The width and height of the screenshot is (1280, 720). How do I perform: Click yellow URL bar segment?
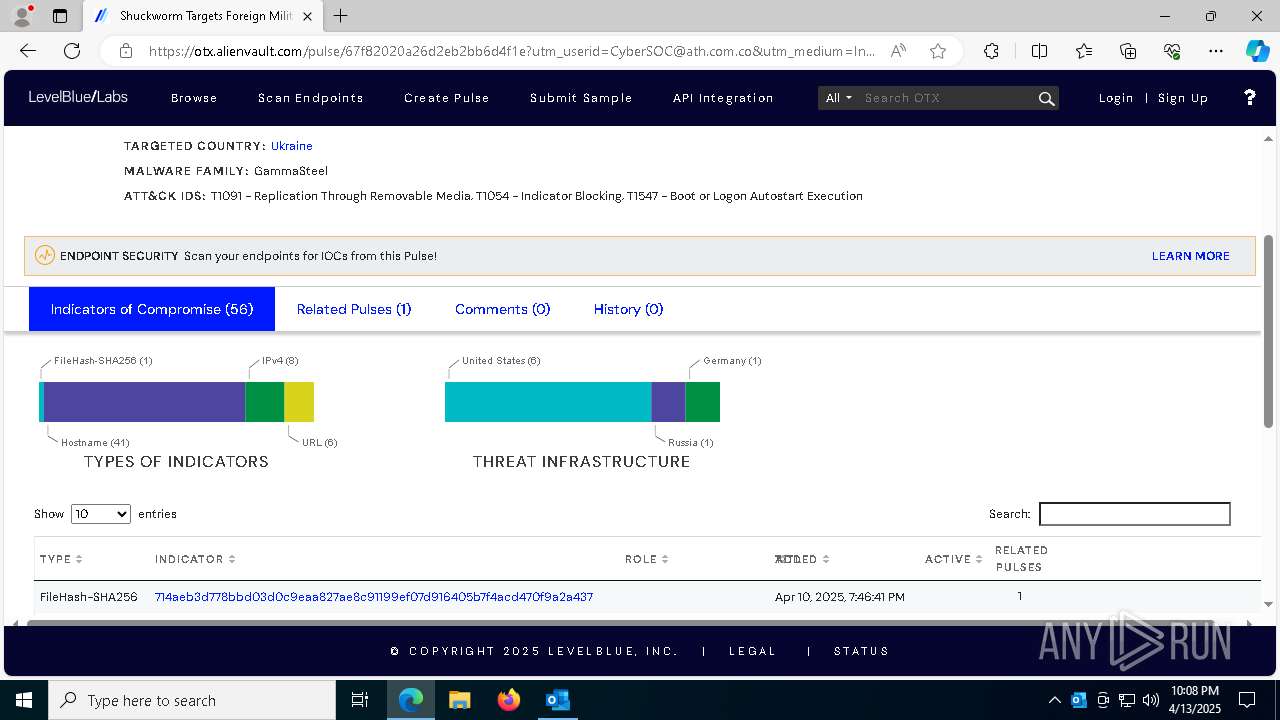pos(299,402)
